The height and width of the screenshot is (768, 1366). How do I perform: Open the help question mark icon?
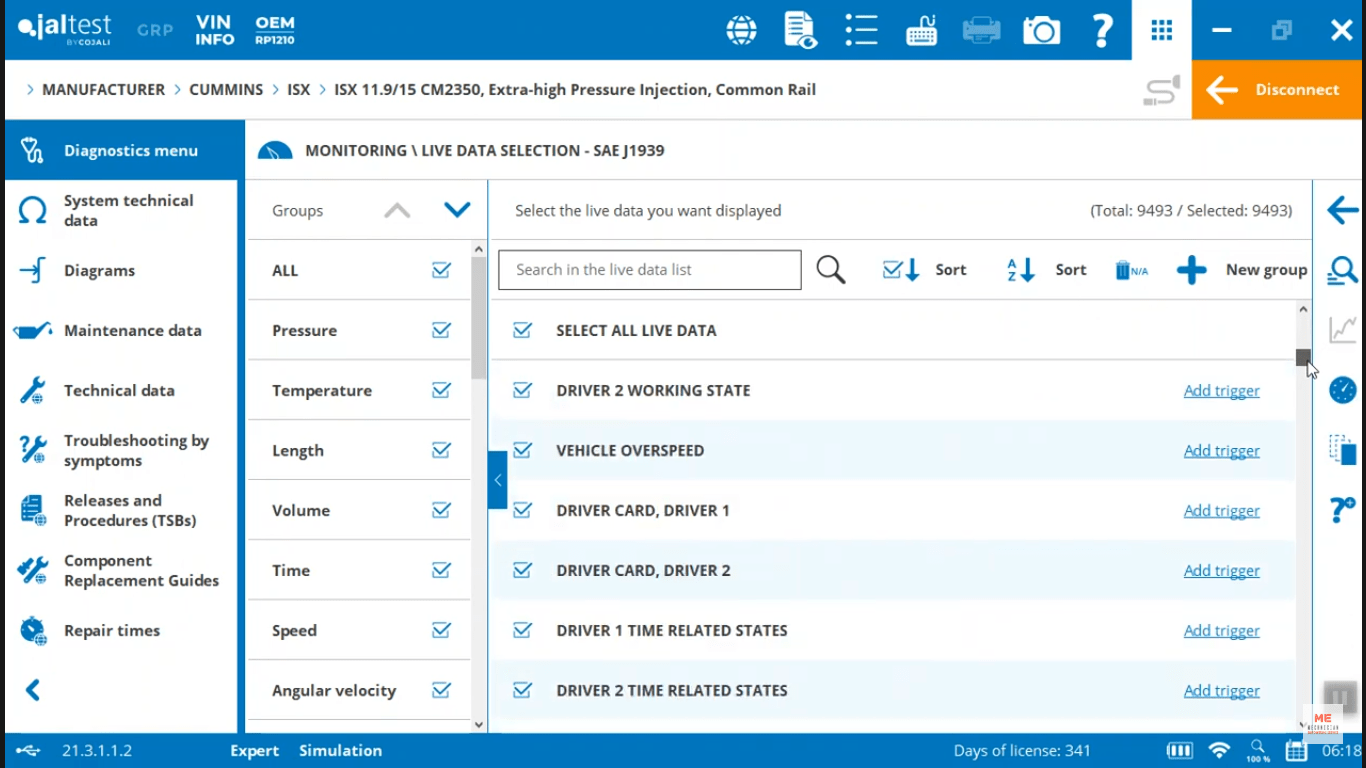pos(1101,31)
